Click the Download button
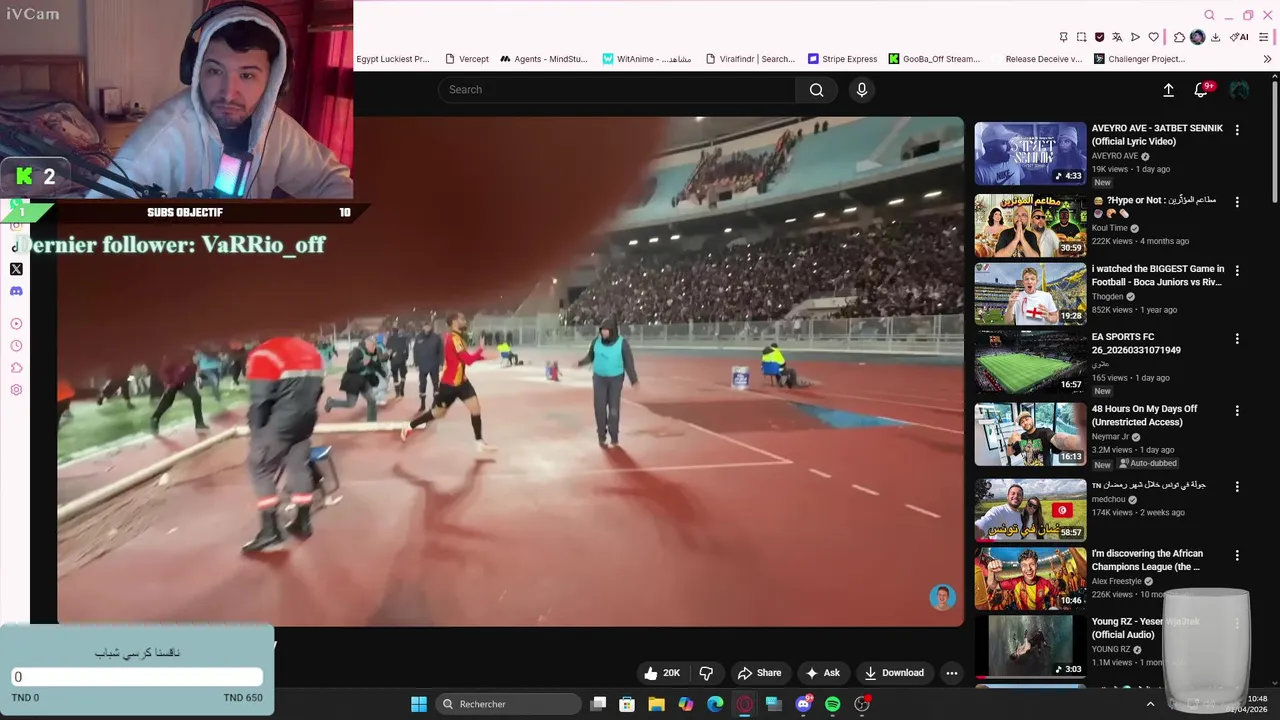1280x720 pixels. [x=894, y=673]
